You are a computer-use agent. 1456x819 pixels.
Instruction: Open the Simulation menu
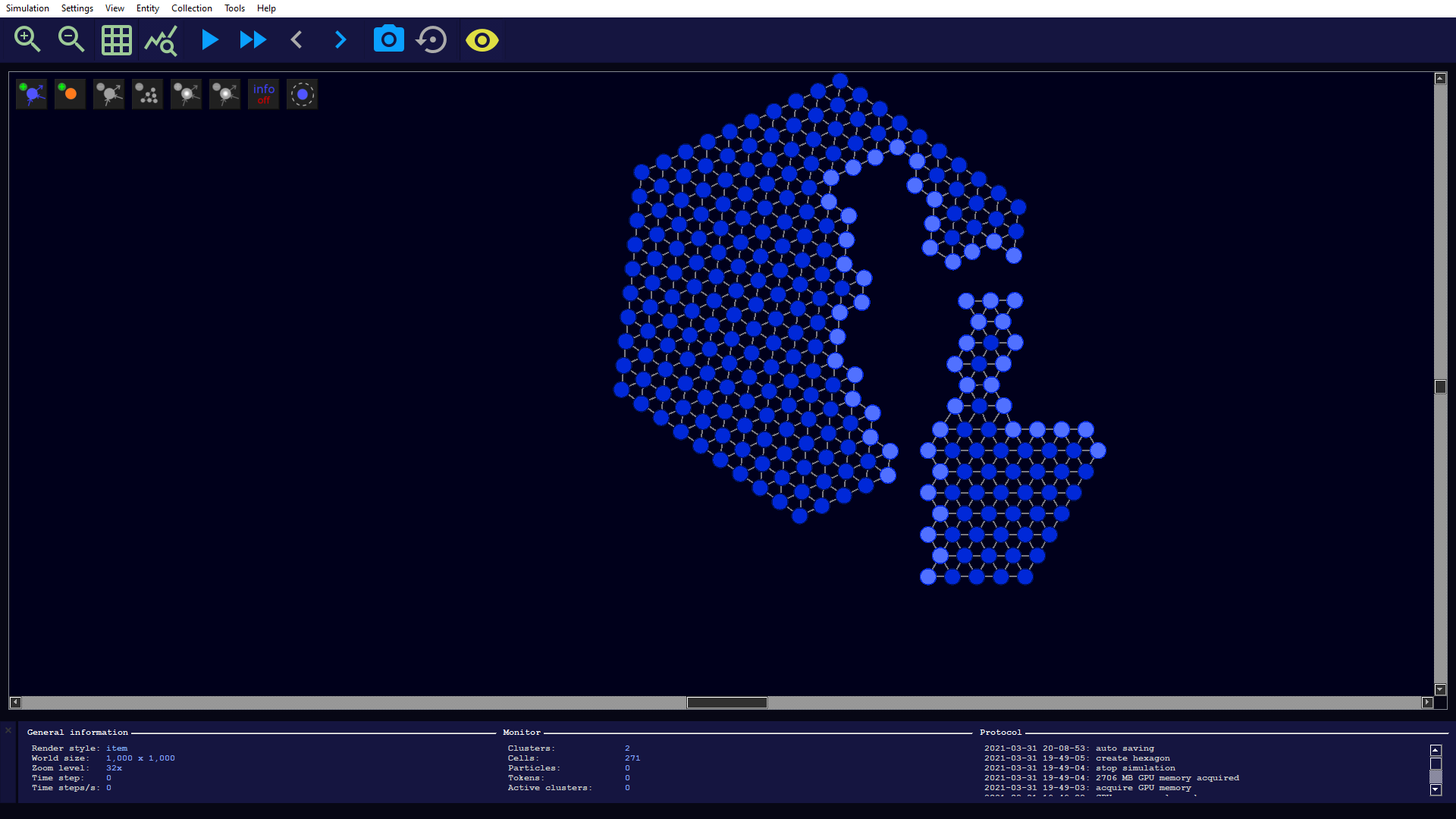coord(27,8)
